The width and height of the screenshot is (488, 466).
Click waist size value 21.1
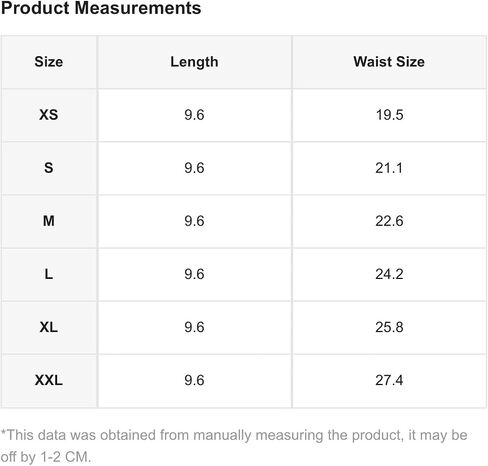(x=389, y=168)
